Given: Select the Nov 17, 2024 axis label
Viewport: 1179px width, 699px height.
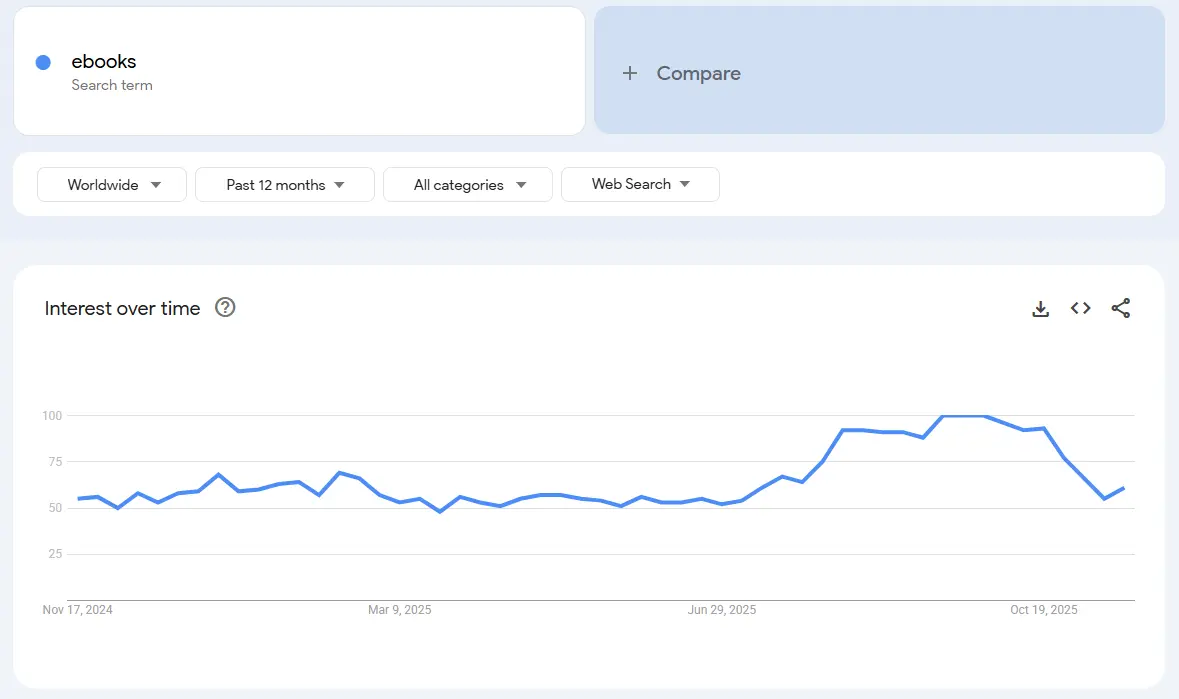Looking at the screenshot, I should (78, 610).
